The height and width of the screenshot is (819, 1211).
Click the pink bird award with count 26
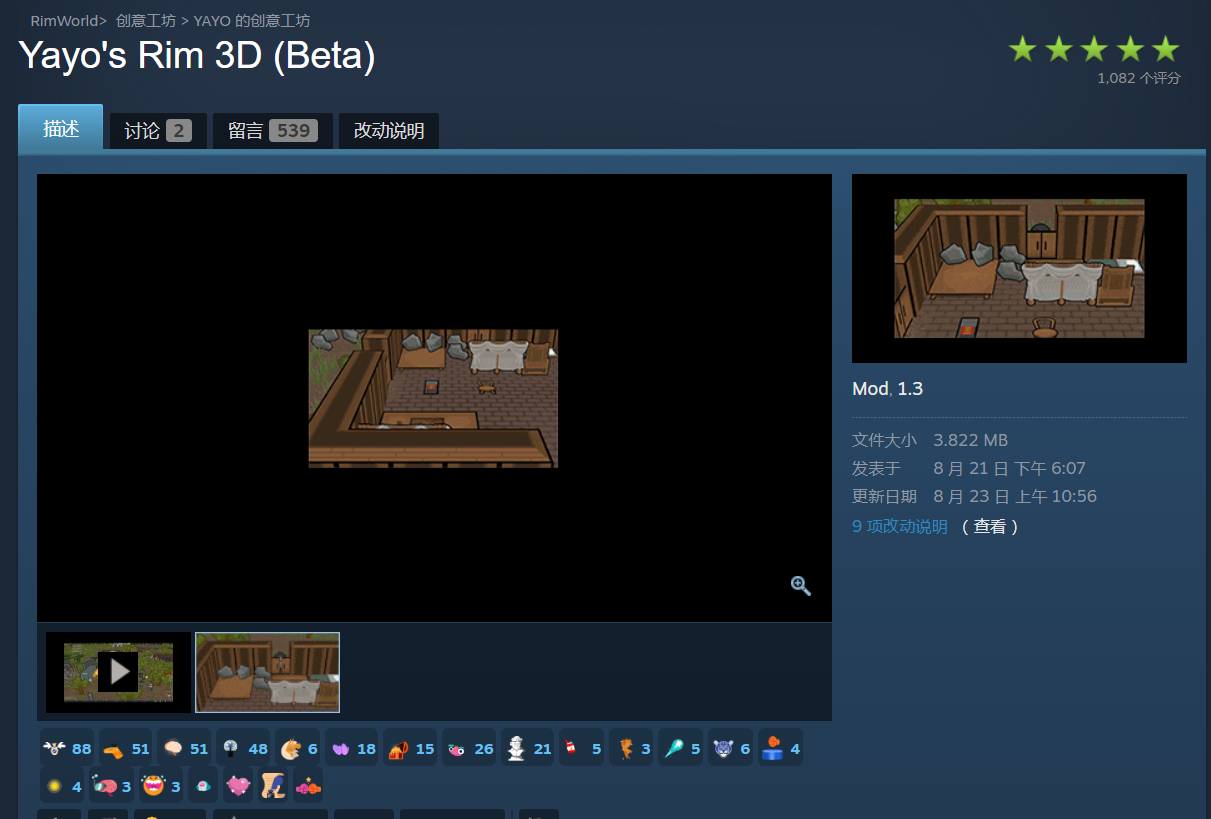coord(469,748)
